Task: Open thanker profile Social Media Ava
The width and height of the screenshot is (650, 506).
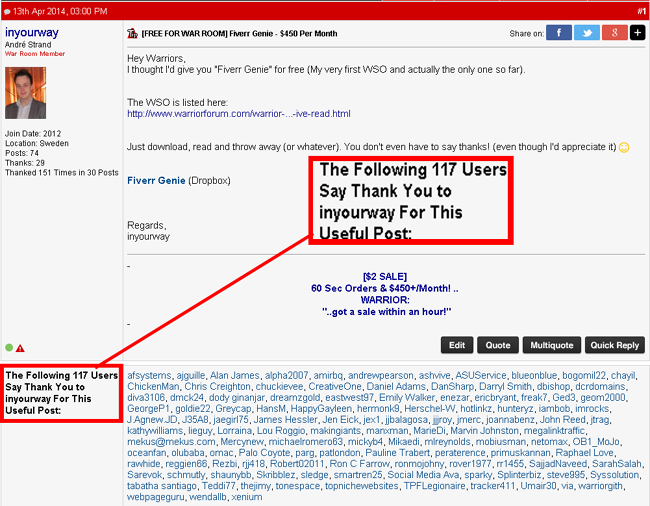Action: point(423,475)
